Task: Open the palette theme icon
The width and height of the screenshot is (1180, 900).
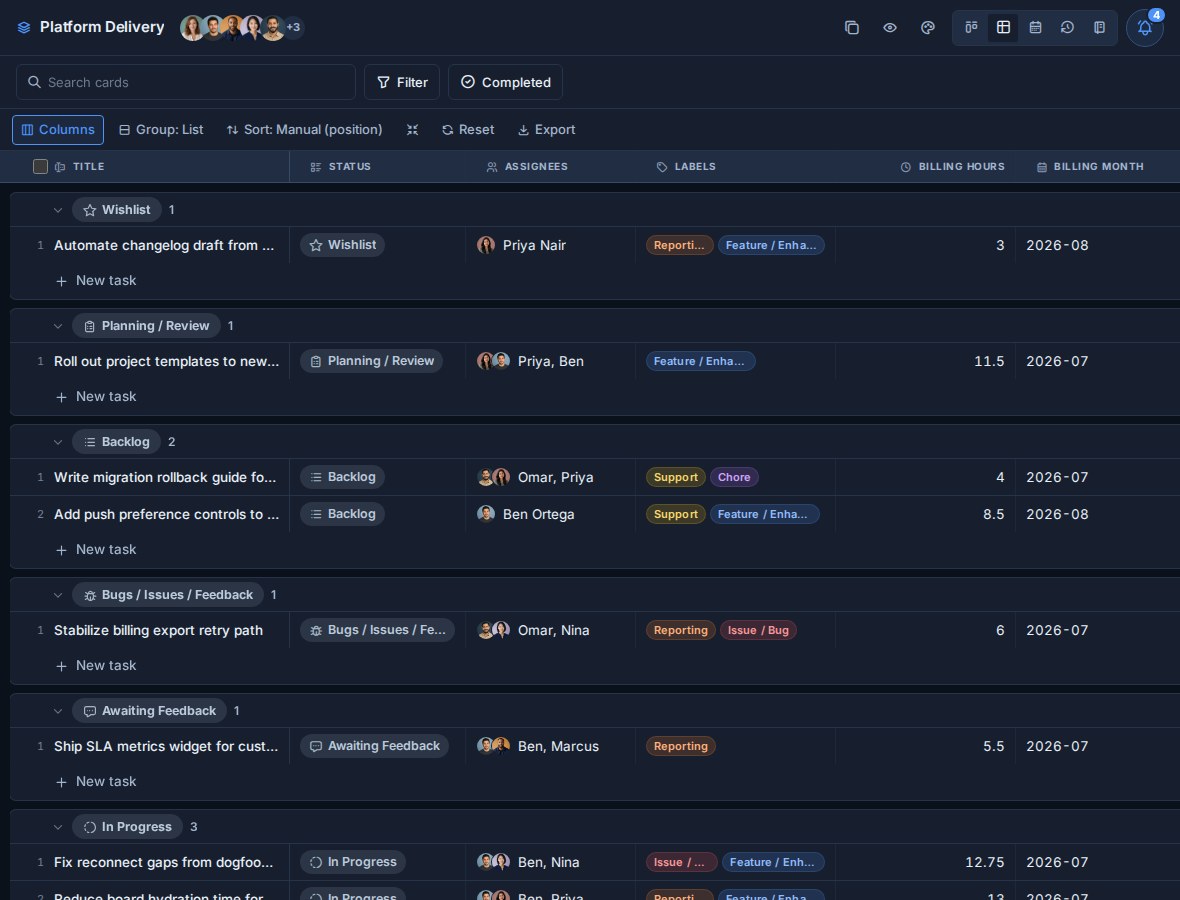Action: click(928, 28)
